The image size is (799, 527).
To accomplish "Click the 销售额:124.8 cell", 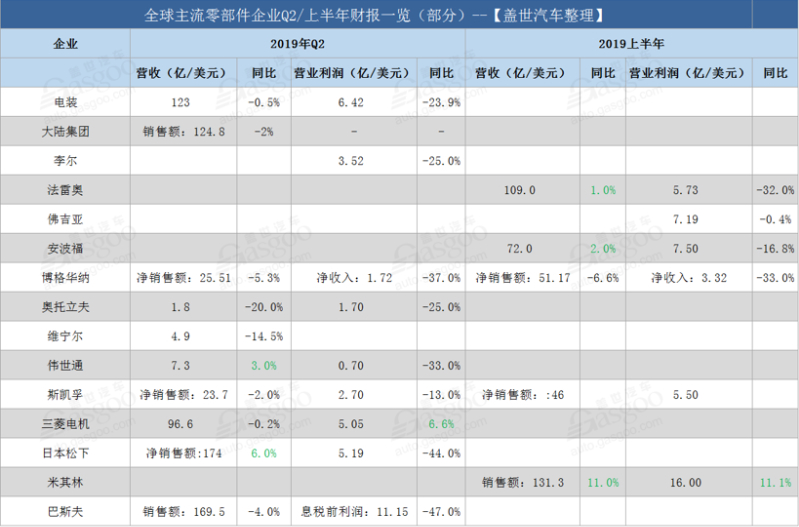I will [181, 131].
